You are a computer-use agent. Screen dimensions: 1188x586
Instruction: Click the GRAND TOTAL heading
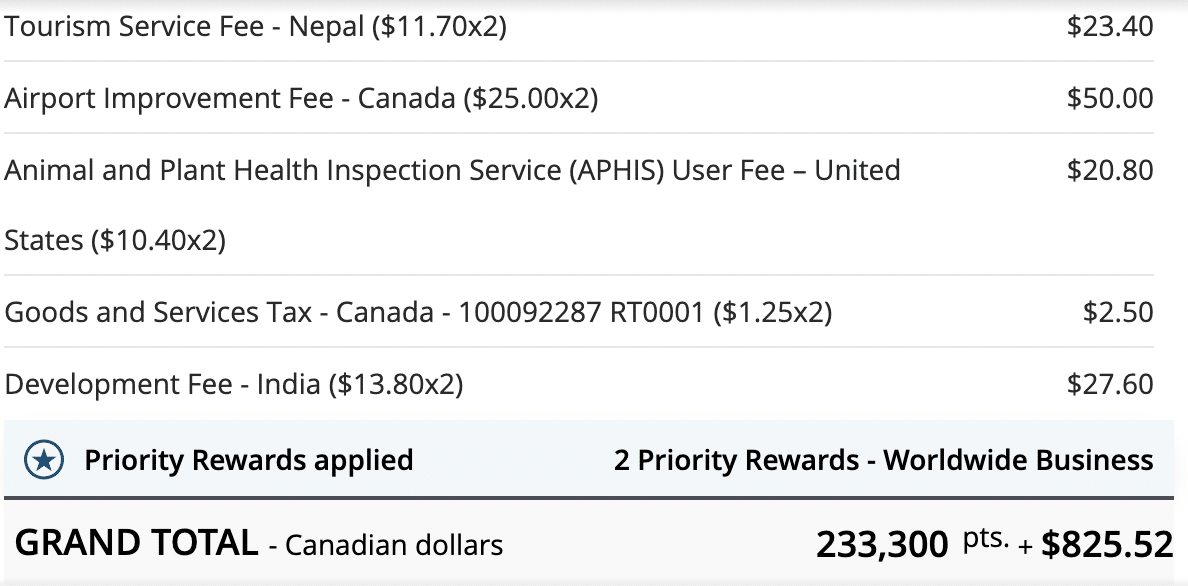136,543
